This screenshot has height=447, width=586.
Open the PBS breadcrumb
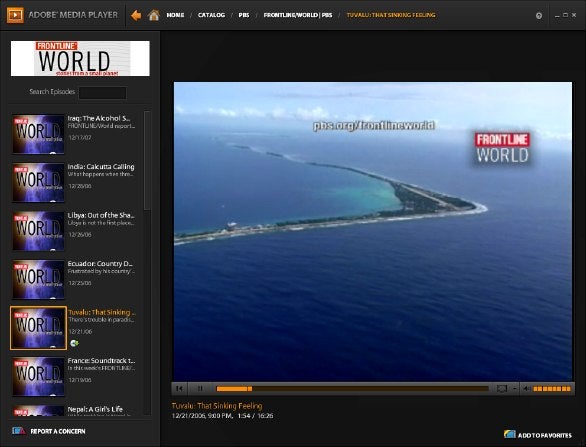[244, 15]
